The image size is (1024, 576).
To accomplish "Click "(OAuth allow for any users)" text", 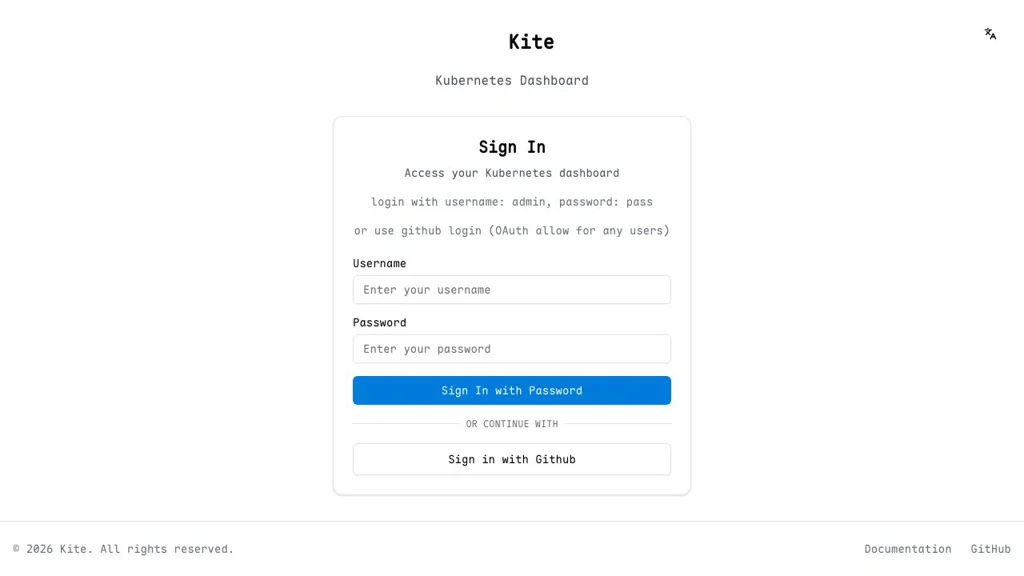I will tap(579, 231).
